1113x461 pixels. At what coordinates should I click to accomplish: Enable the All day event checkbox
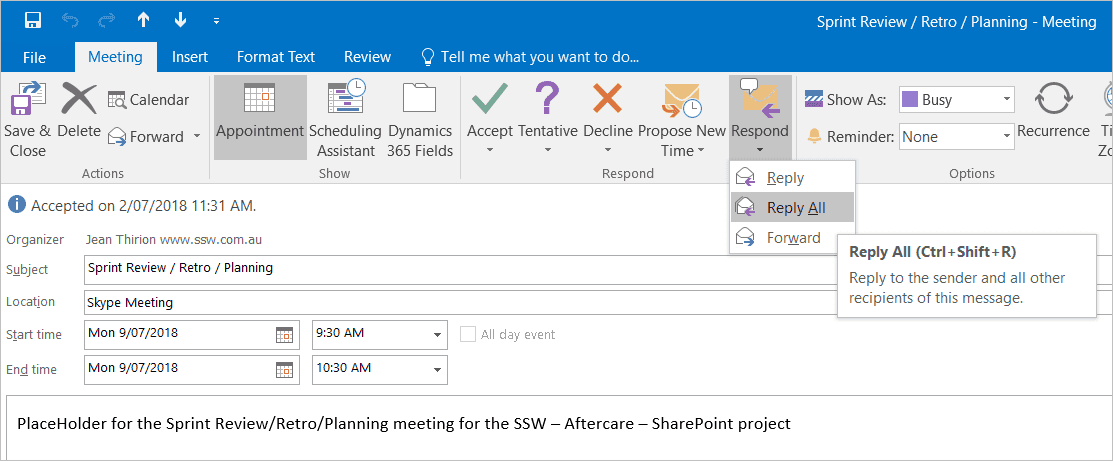click(468, 334)
